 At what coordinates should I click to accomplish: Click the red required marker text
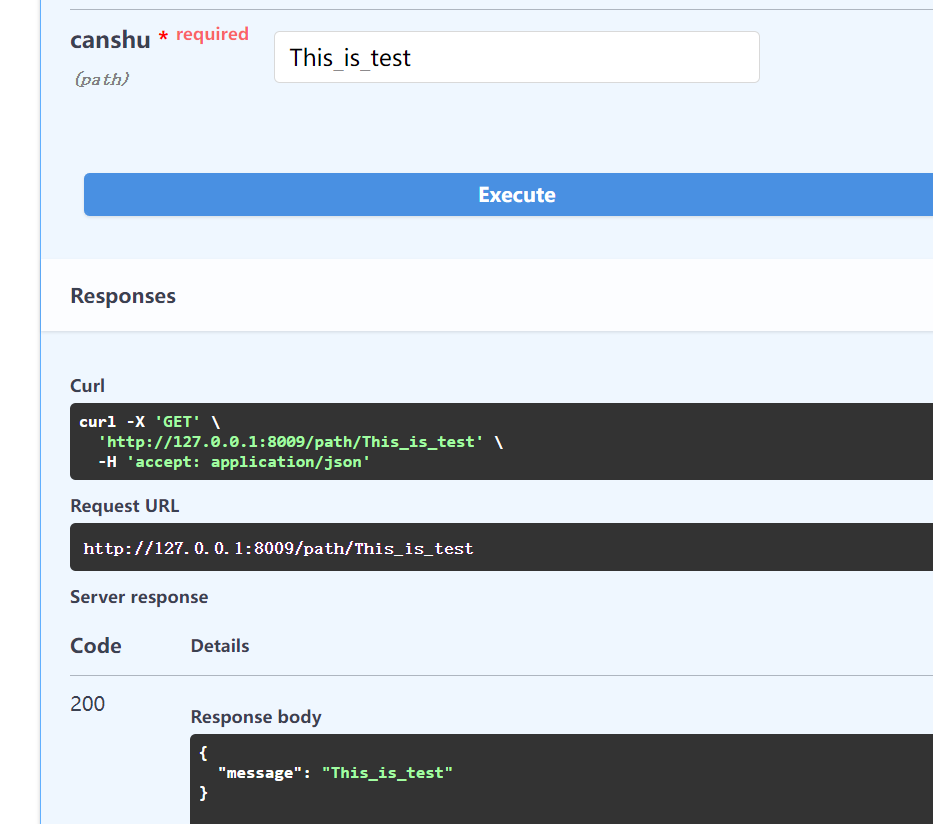point(212,34)
